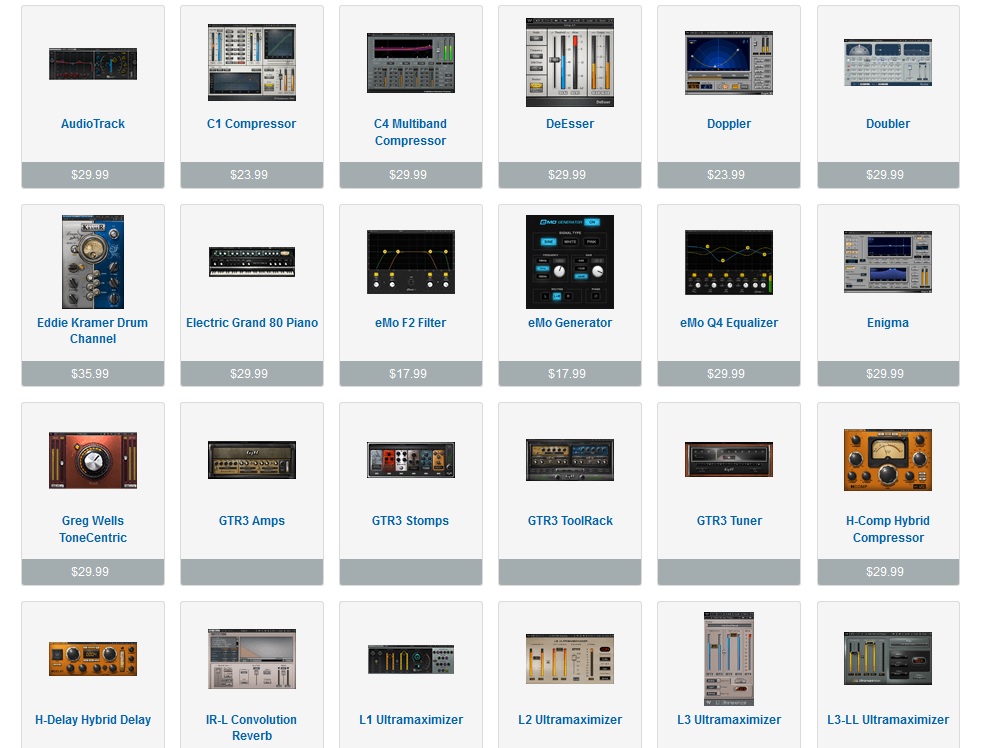Click the C4 Multiband Compressor title
Viewport: 1000px width, 748px height.
(410, 132)
